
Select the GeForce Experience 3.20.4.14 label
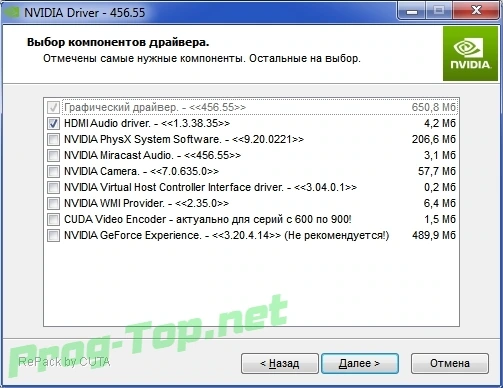227,235
